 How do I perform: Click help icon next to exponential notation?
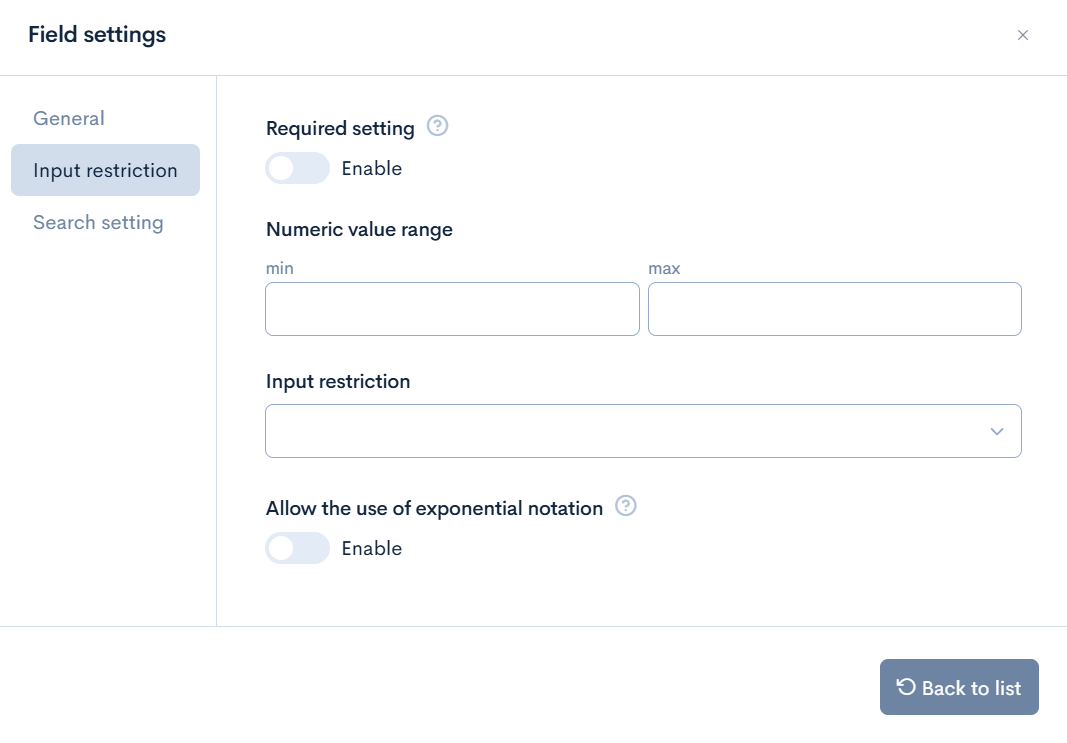[626, 506]
